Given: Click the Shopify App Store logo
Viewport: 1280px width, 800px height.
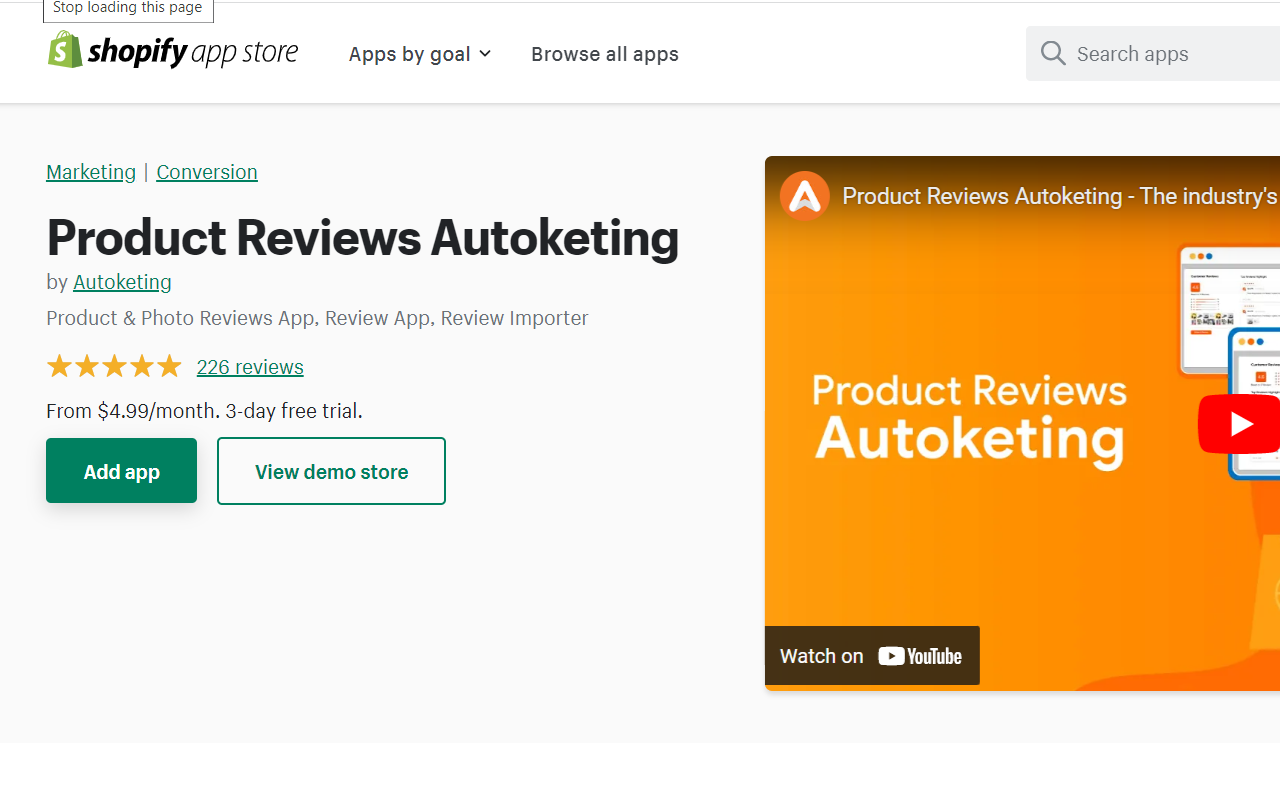Looking at the screenshot, I should (x=172, y=52).
